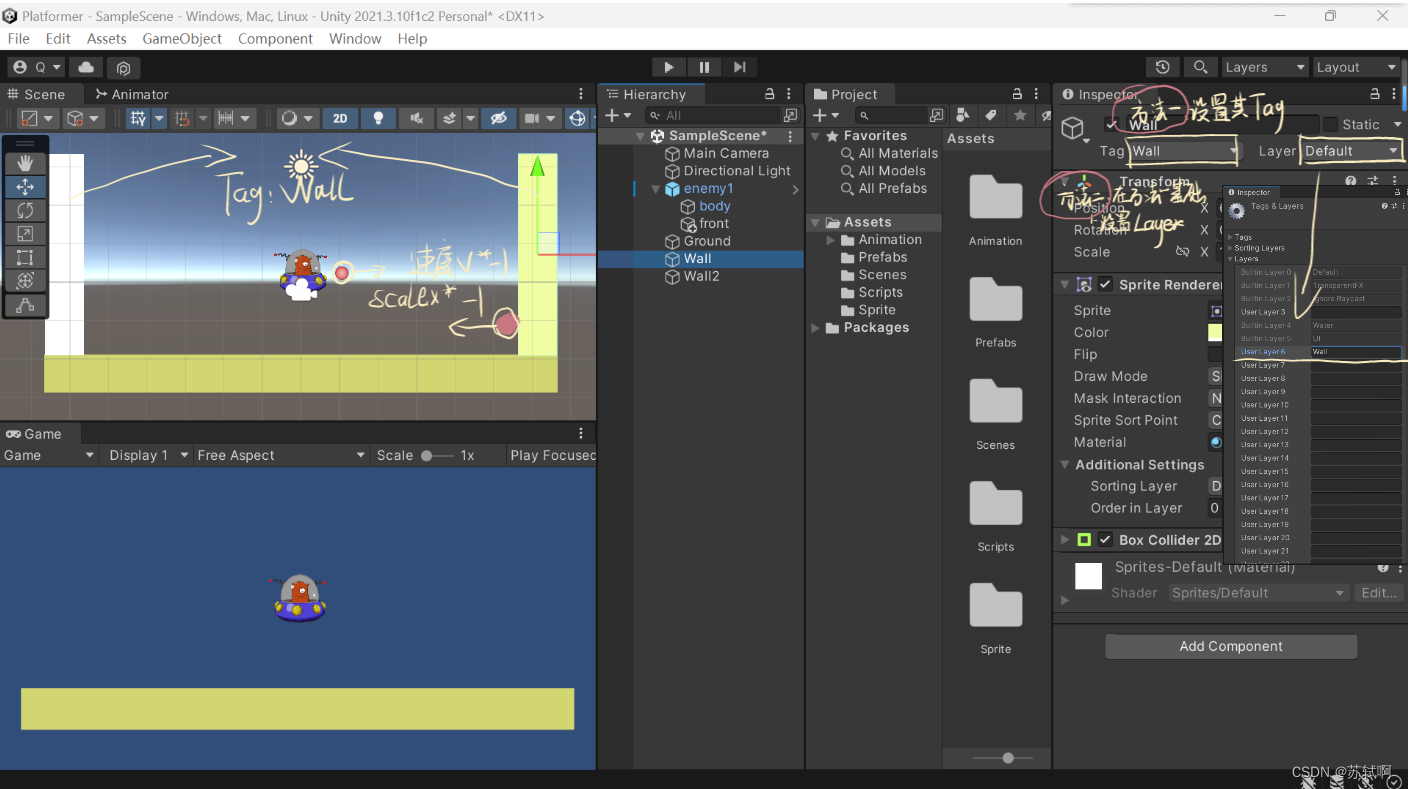Open the Display 1 dropdown
1408x789 pixels.
coord(148,455)
